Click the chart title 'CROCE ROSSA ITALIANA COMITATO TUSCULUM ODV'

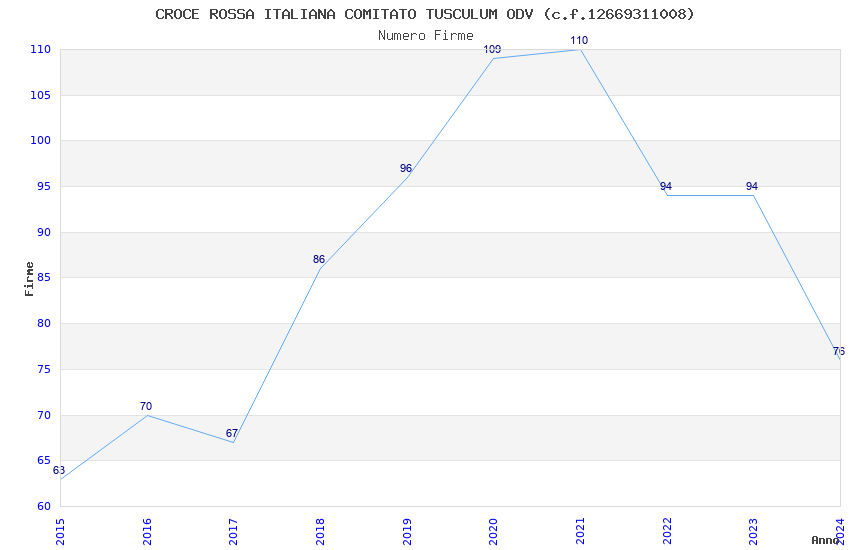click(344, 14)
